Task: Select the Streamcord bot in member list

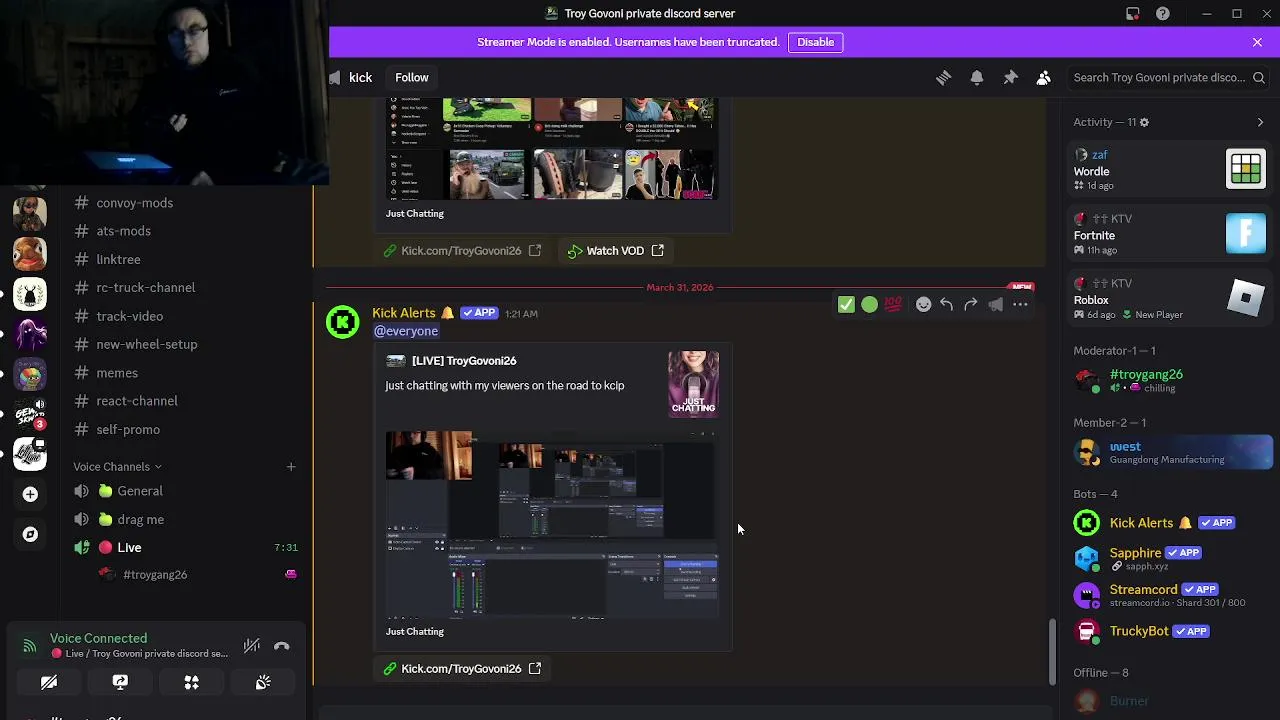Action: (1170, 595)
